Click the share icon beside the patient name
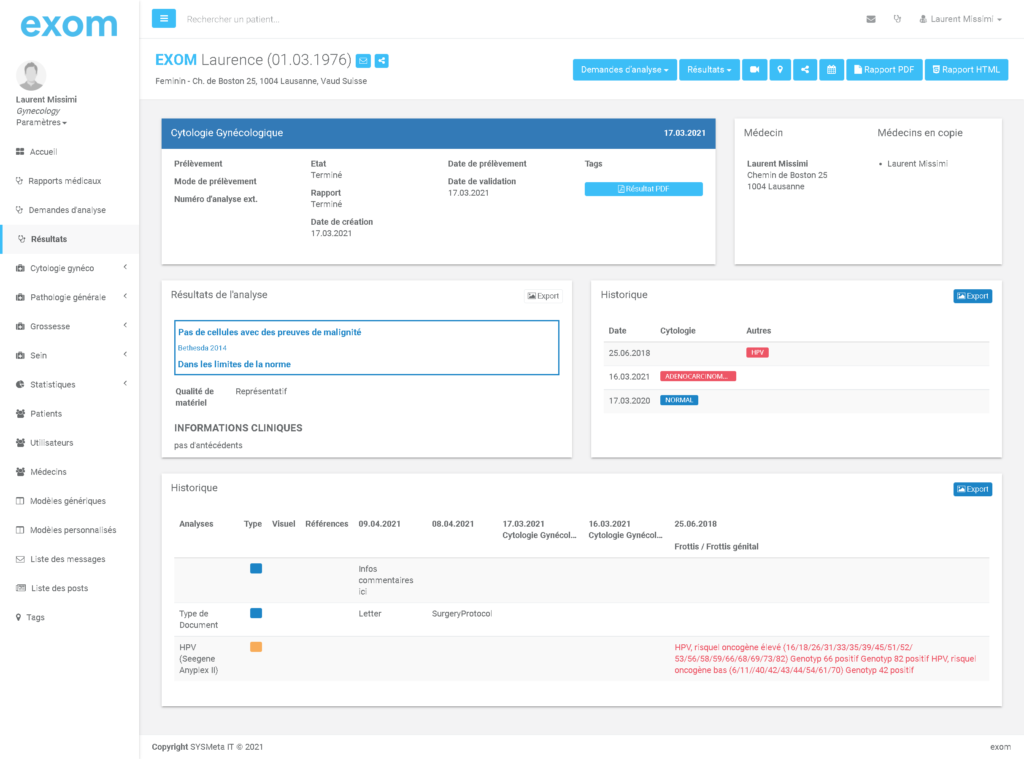 point(381,61)
